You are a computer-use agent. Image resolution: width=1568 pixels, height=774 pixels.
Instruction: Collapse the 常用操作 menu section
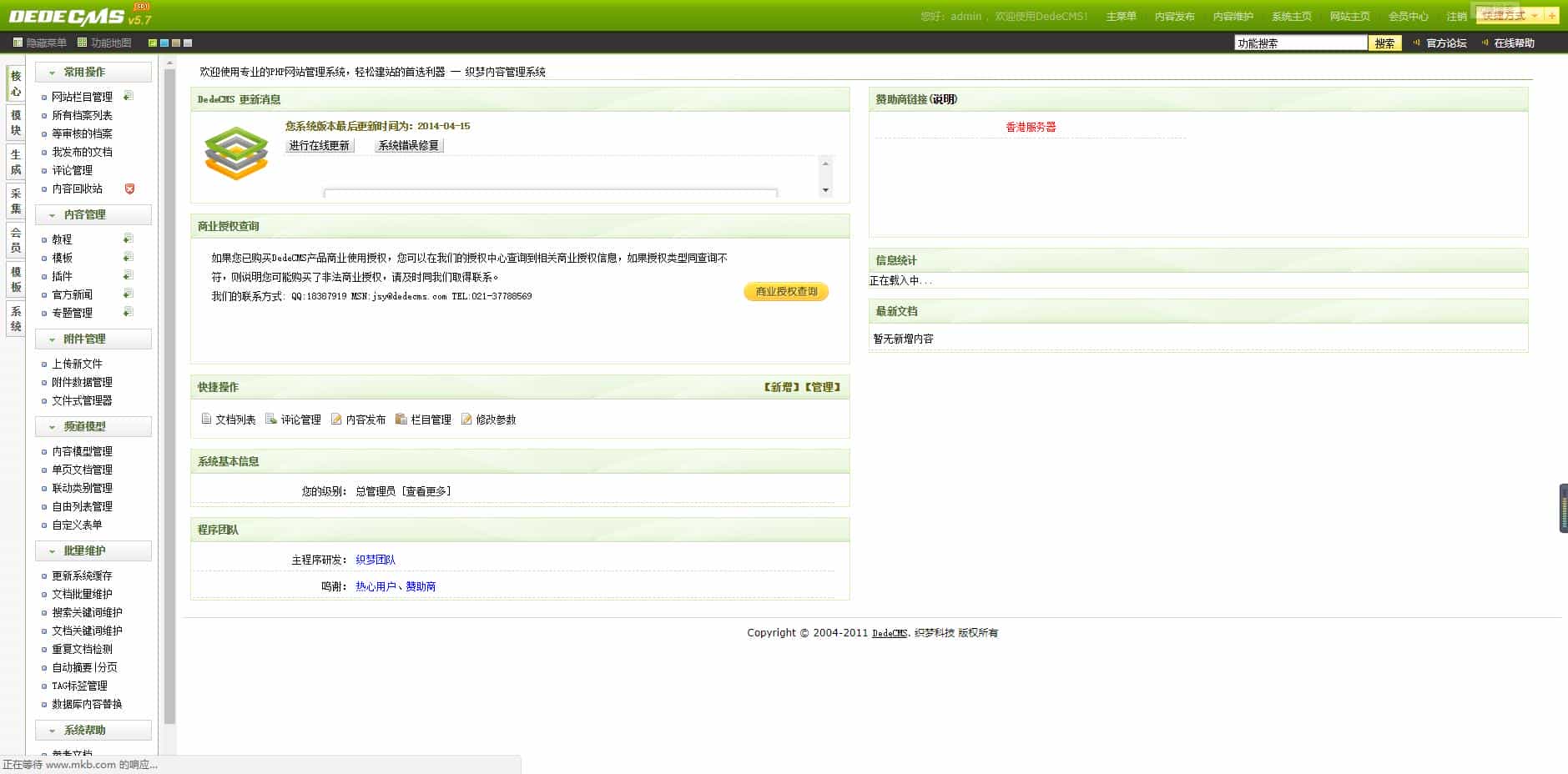click(x=93, y=73)
